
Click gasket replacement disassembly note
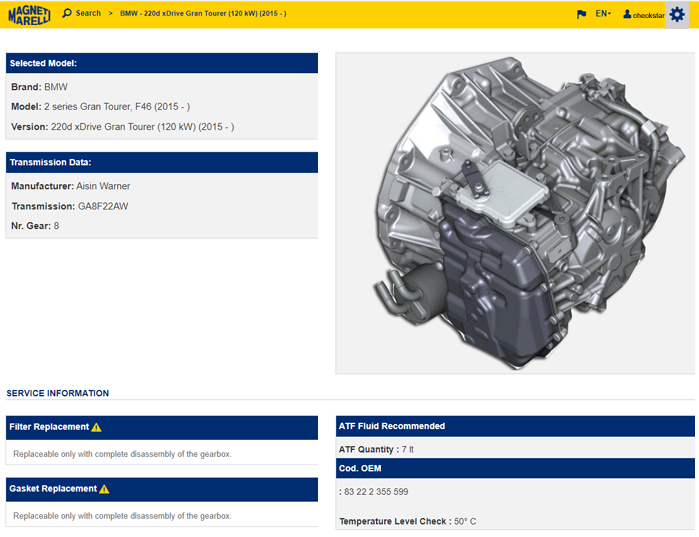coord(122,516)
